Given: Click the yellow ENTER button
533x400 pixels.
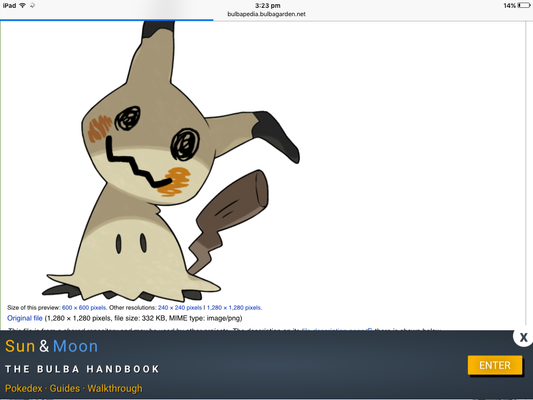Looking at the screenshot, I should tap(495, 365).
